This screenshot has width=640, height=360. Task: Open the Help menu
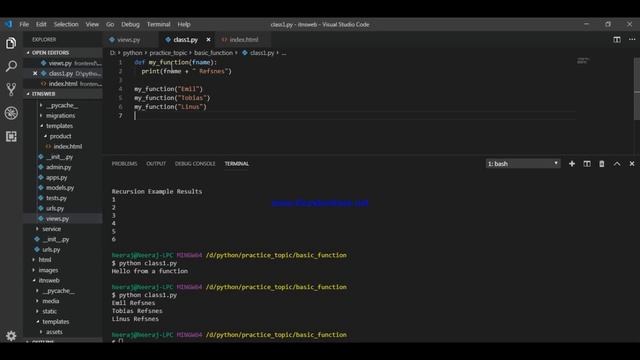[184, 24]
